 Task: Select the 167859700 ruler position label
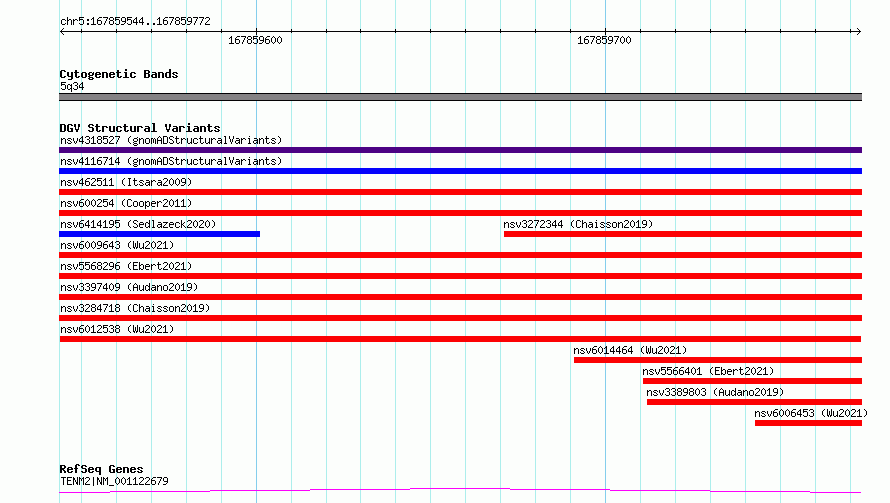pos(604,40)
